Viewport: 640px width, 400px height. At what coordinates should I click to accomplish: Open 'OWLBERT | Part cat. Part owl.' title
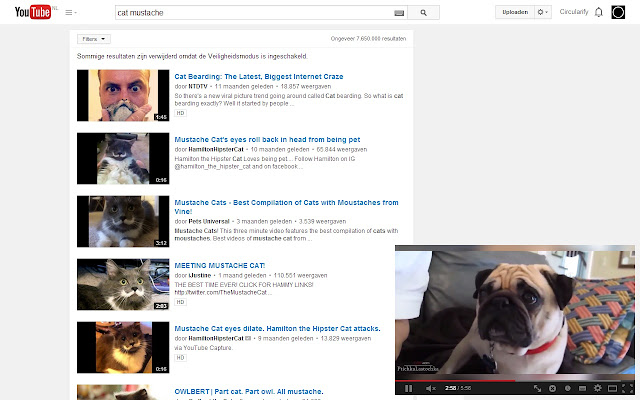(249, 391)
